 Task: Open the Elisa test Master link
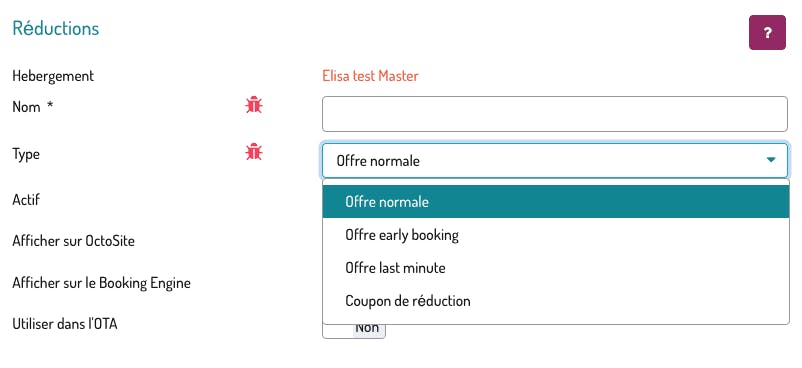(x=370, y=76)
